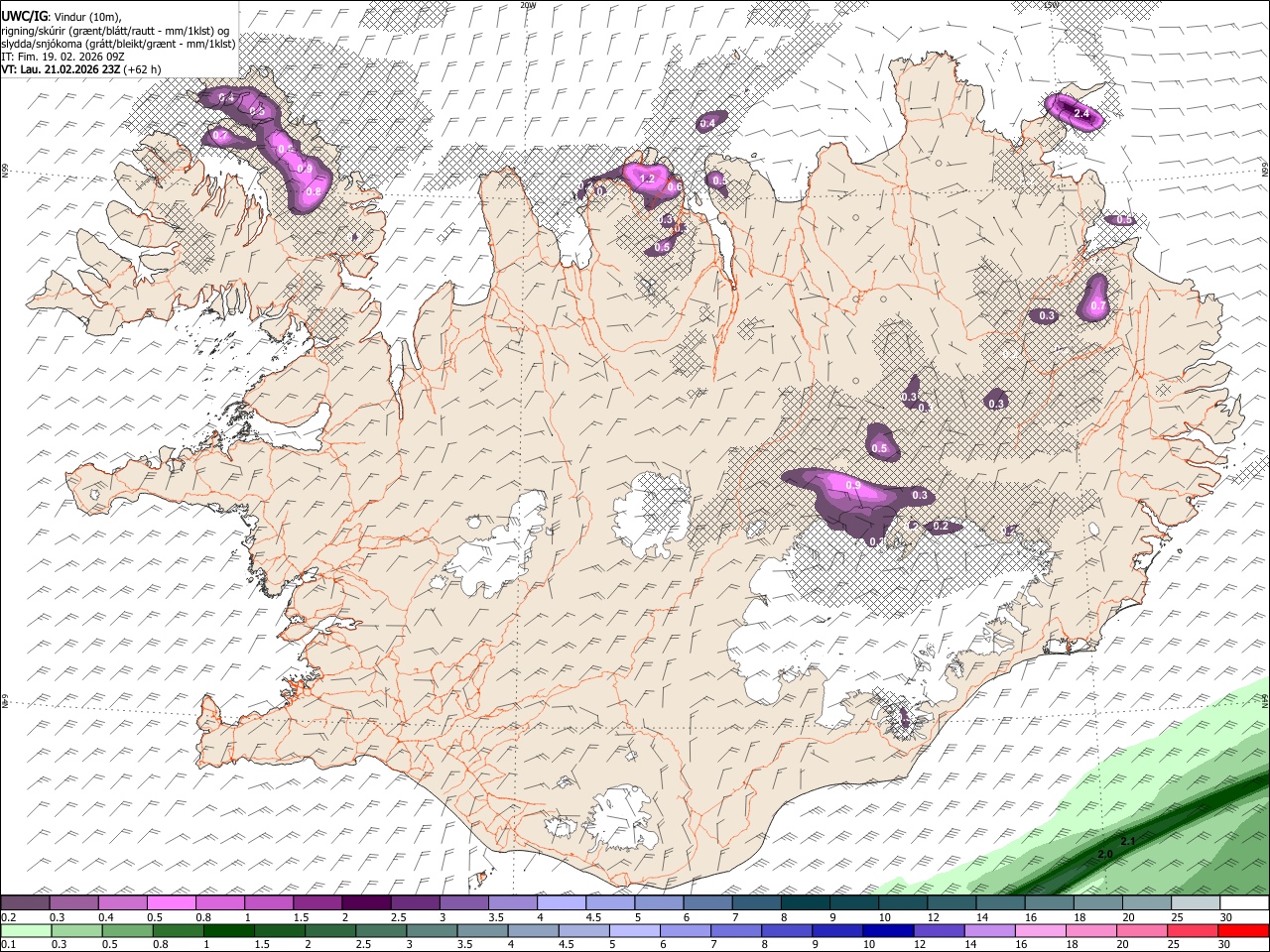Select the coral red 25 rain legend swatch
This screenshot has height=952, width=1270.
1194,930
